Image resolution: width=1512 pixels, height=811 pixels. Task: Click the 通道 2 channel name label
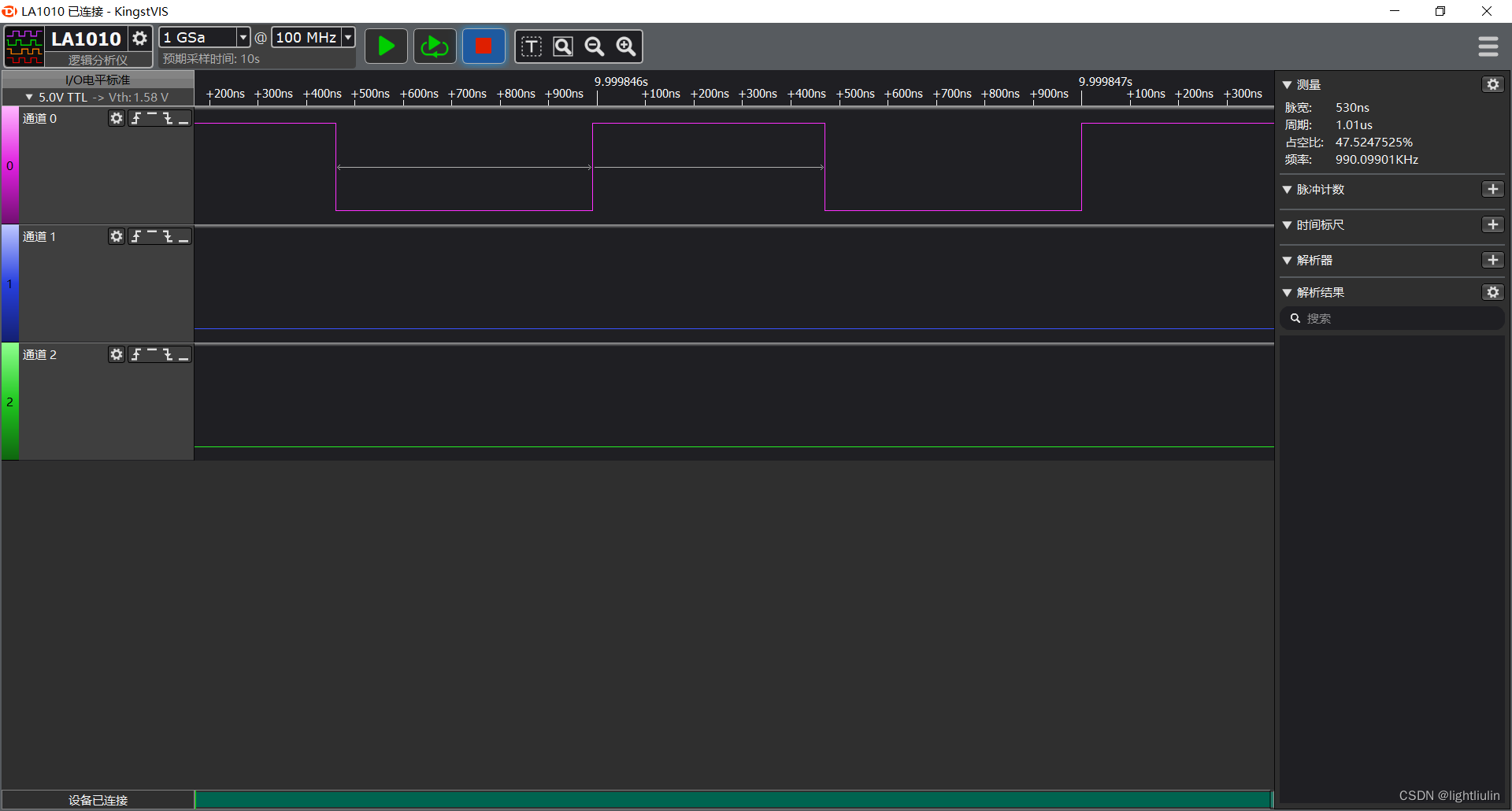coord(39,354)
